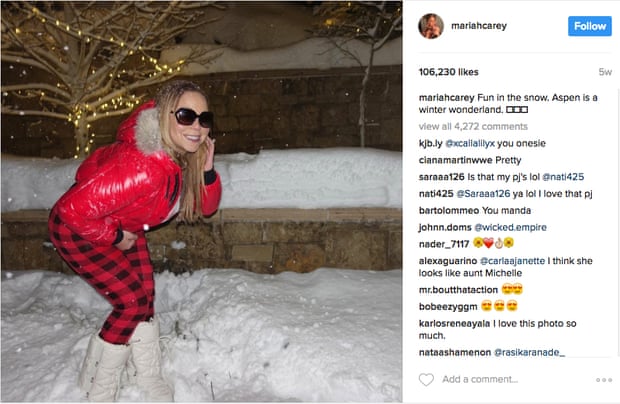Open the @rasikaranade_ mention link
The height and width of the screenshot is (404, 620).
[x=529, y=352]
